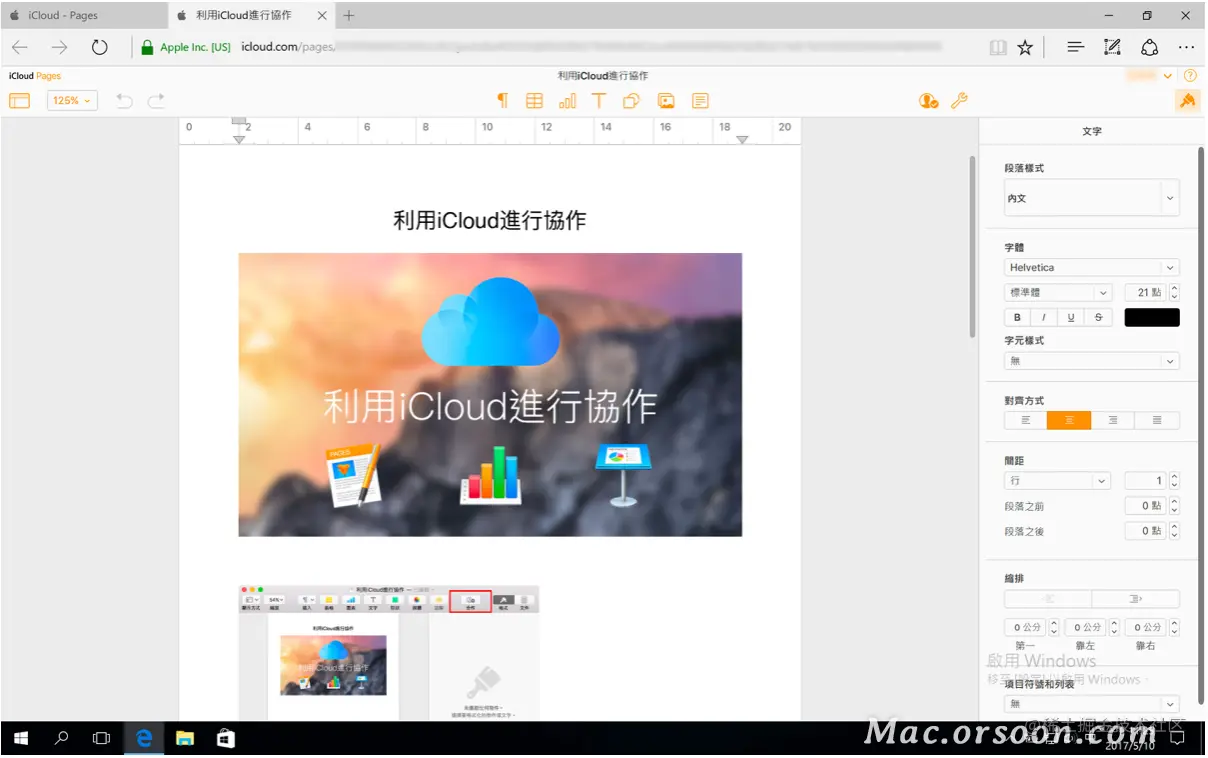The height and width of the screenshot is (758, 1208).
Task: Open File Explorer from the taskbar
Action: coord(185,739)
